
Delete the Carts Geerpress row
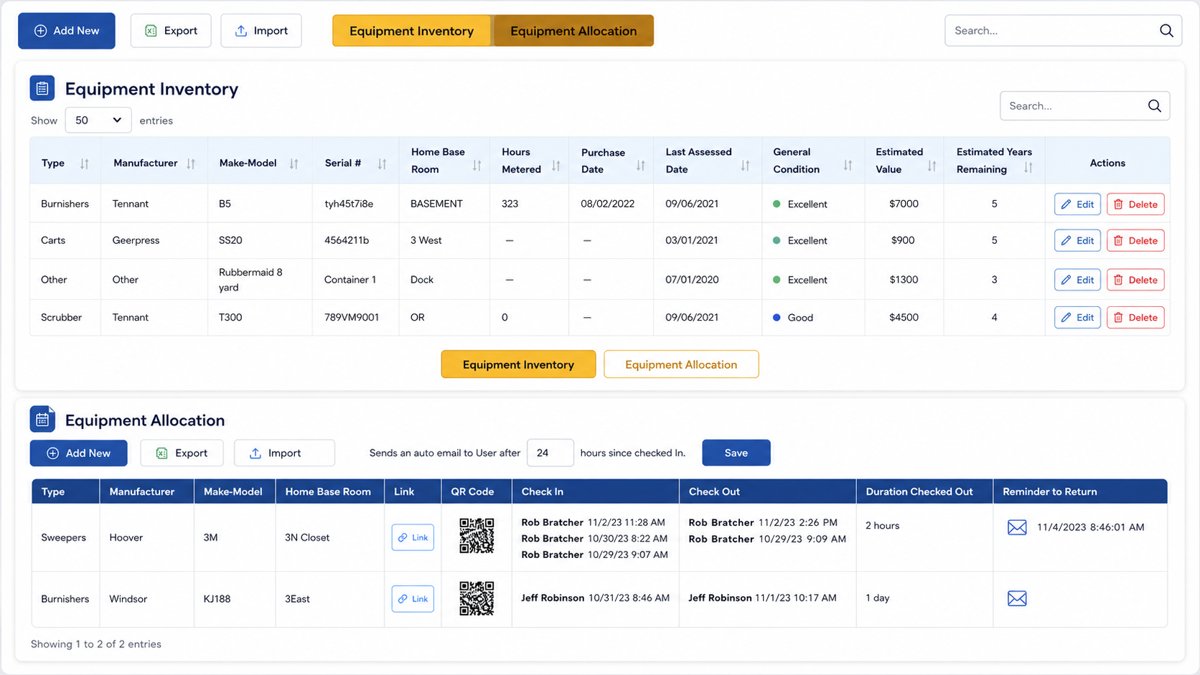[1135, 240]
